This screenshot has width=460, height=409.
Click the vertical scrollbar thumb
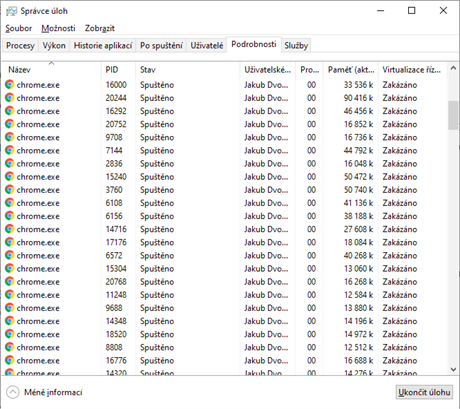coord(453,115)
